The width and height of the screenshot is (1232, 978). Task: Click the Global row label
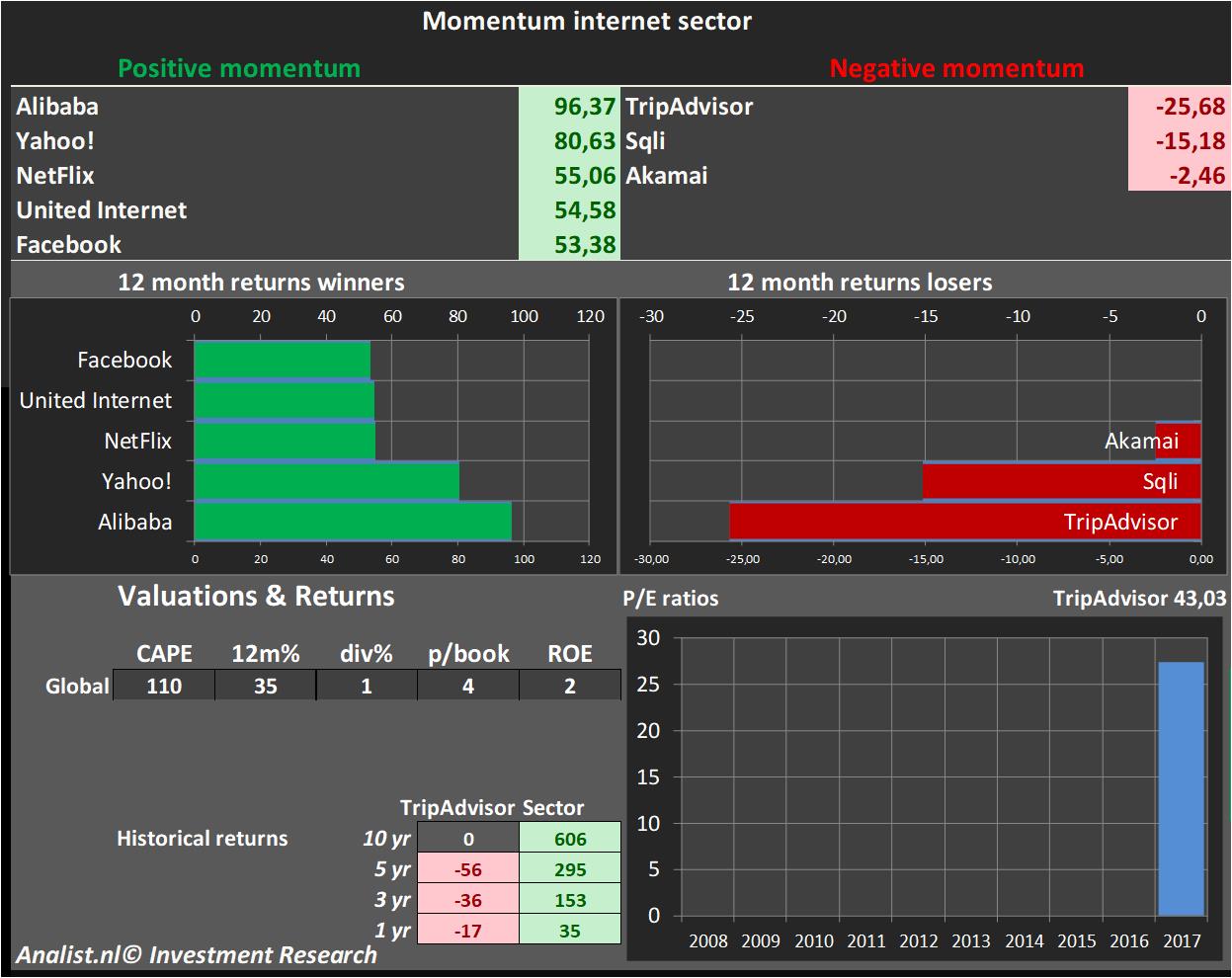coord(77,686)
